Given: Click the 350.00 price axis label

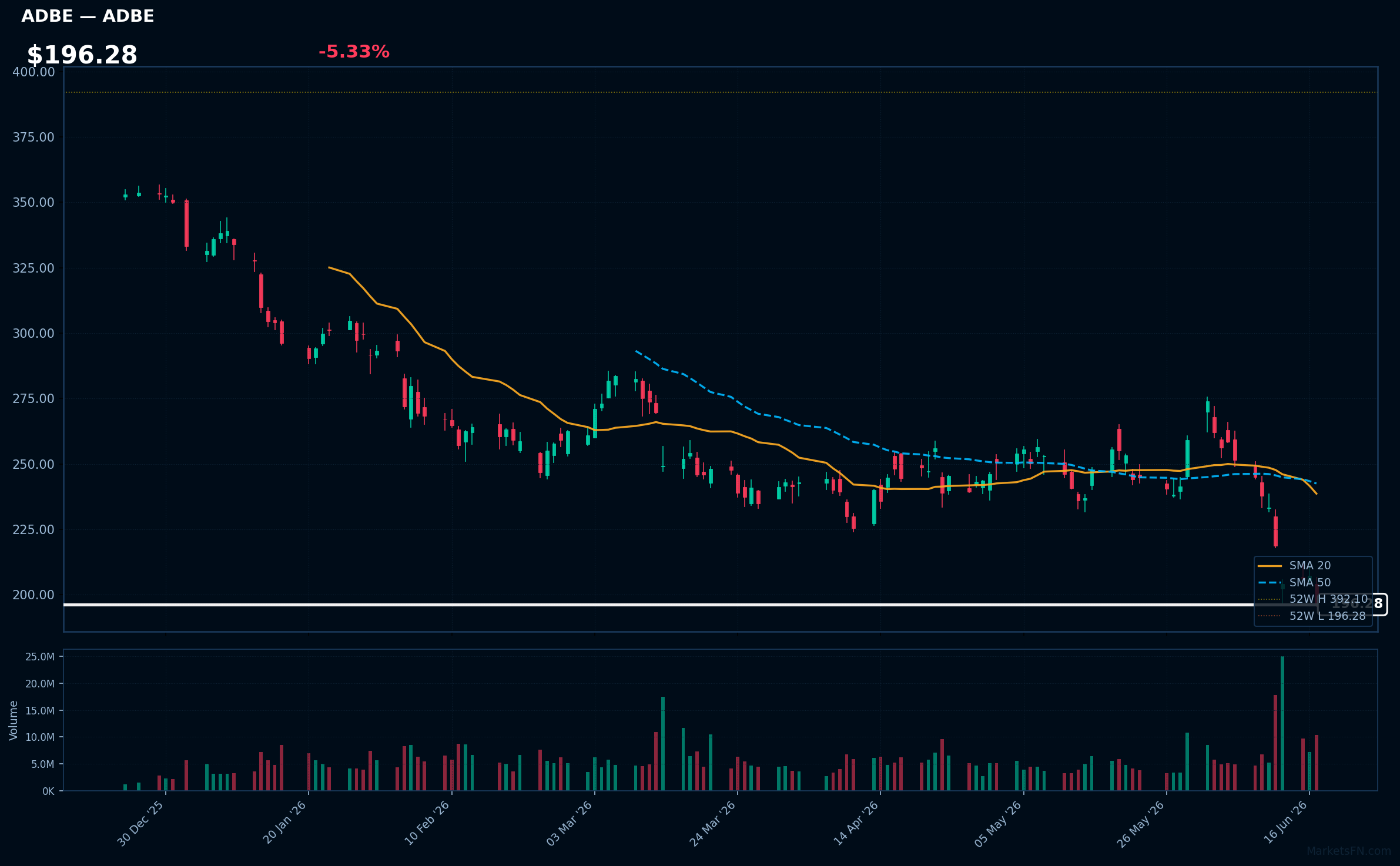Looking at the screenshot, I should (34, 202).
